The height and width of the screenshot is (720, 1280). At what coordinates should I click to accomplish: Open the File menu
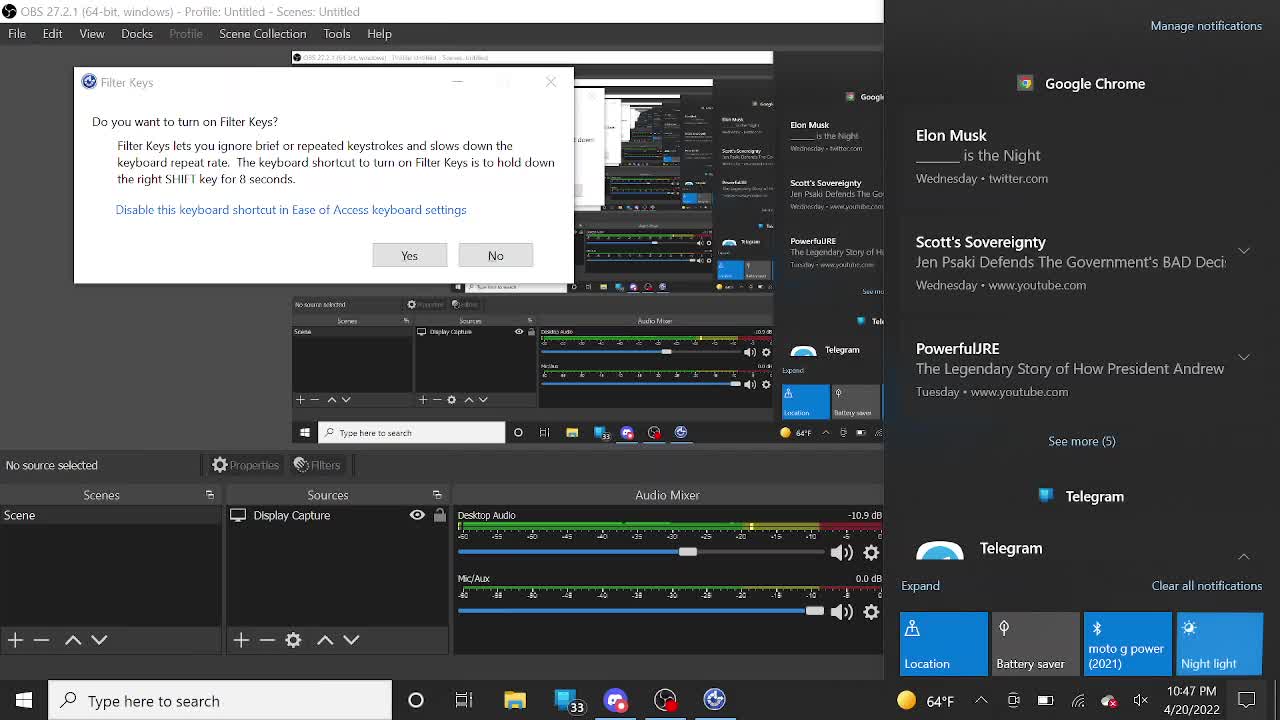[17, 34]
